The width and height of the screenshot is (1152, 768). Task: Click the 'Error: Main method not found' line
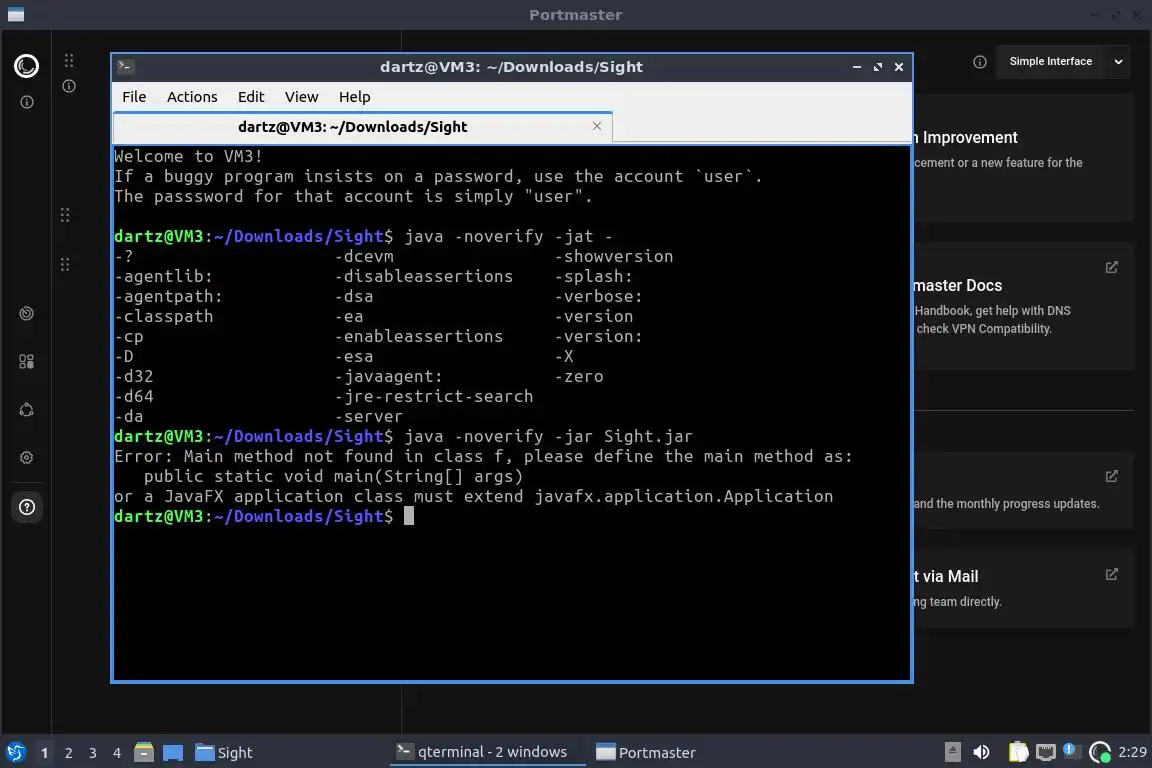tap(483, 456)
